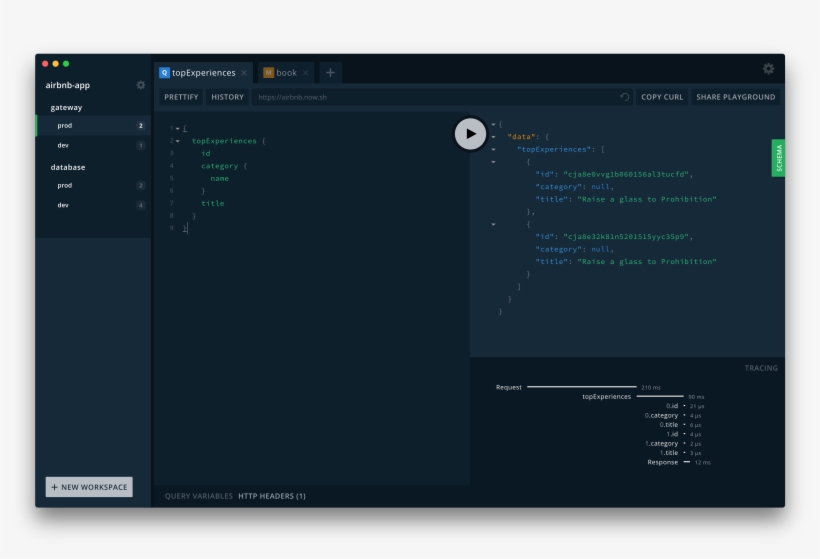Viewport: 820px width, 559px height.
Task: Select database prod endpoint
Action: click(x=93, y=185)
